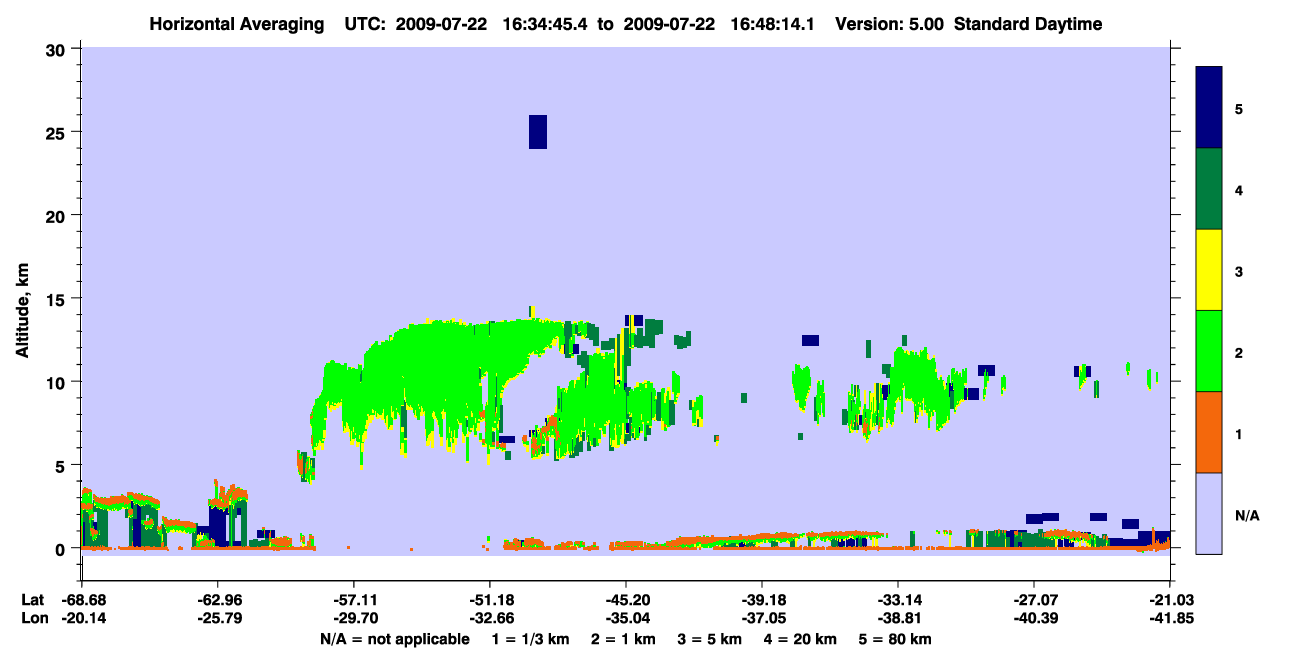1300x667 pixels.
Task: Click 'Version: 5.00' in the title
Action: [x=891, y=24]
